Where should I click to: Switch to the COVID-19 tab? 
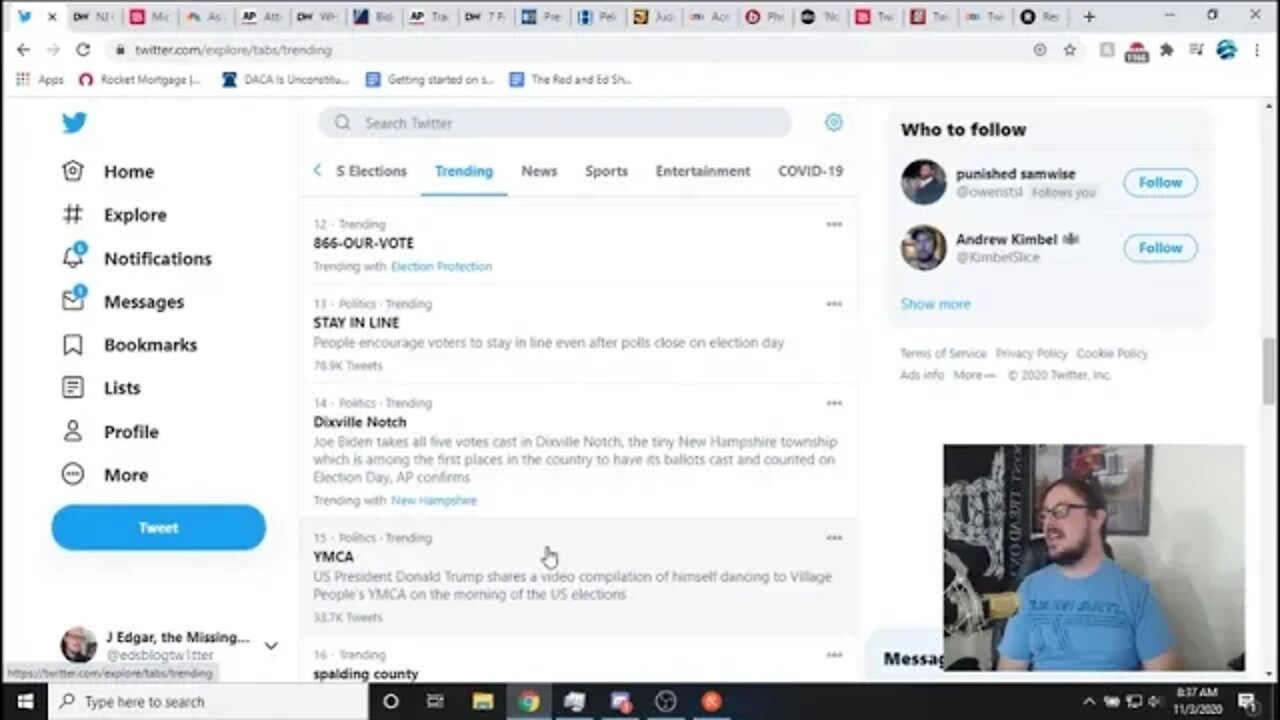tap(810, 171)
